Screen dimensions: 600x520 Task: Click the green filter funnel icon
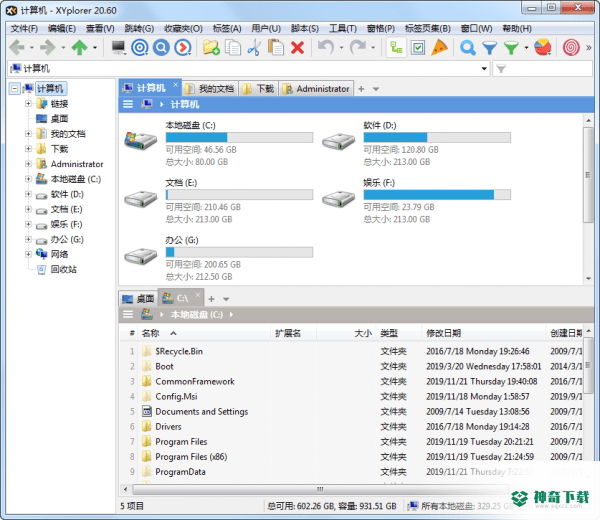pyautogui.click(x=511, y=48)
